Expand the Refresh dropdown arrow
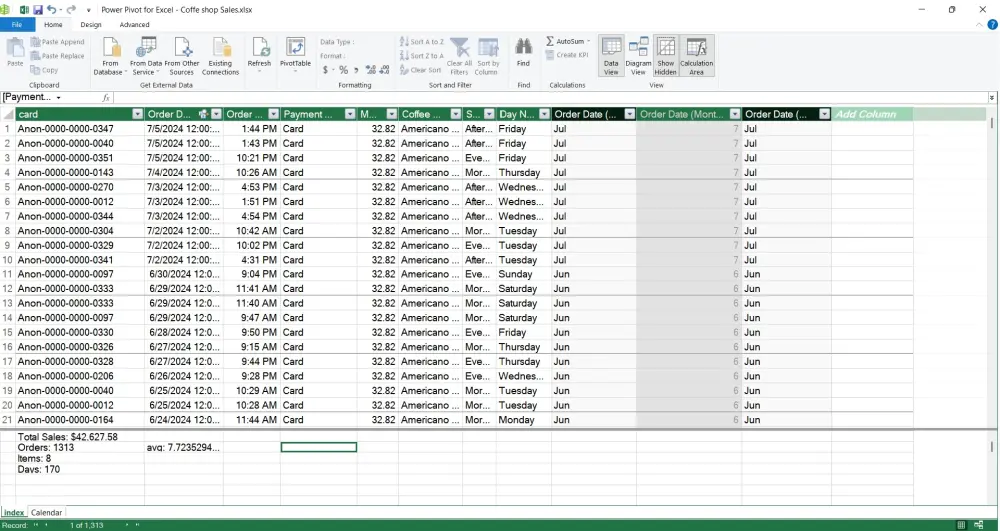This screenshot has height=531, width=1000. click(x=260, y=71)
